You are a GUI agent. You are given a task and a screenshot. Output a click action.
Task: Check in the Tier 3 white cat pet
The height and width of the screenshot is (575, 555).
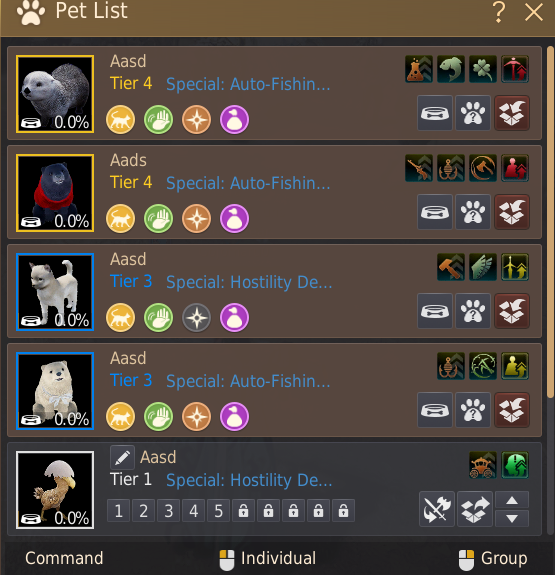point(512,311)
